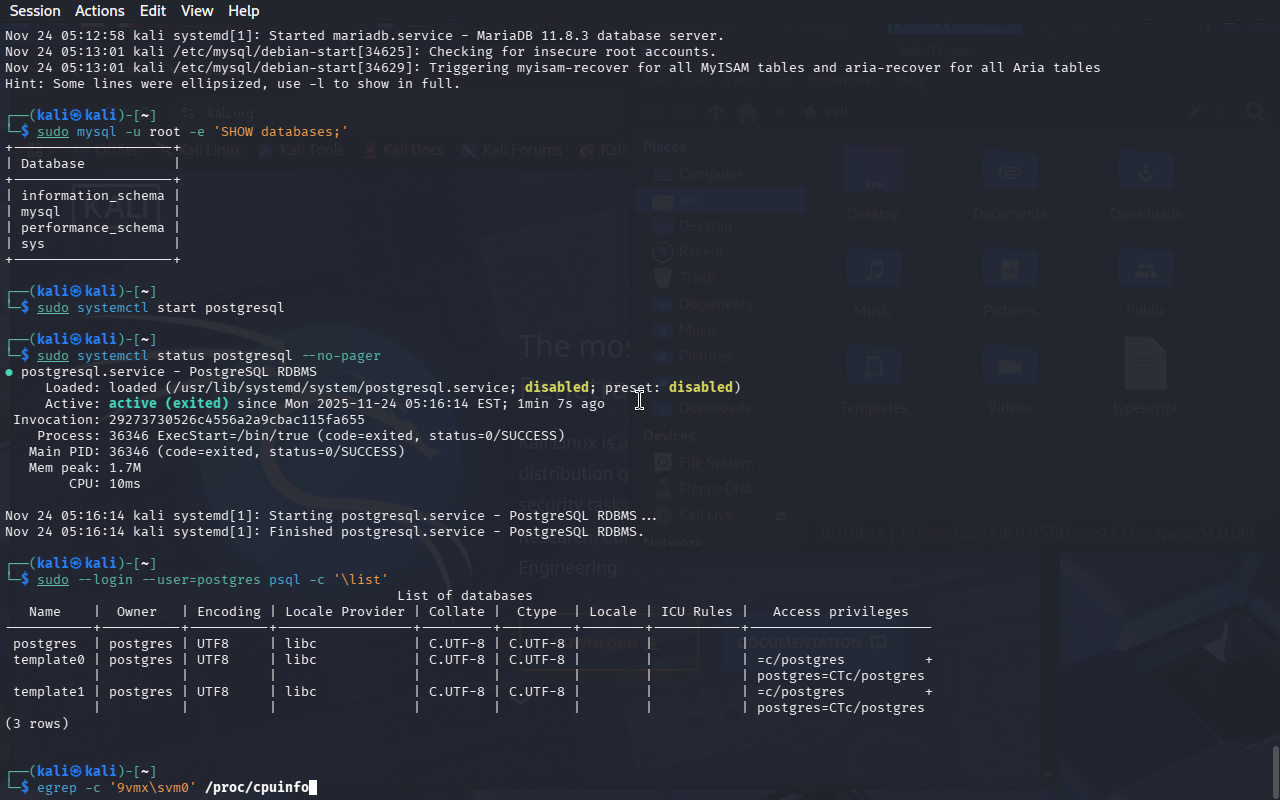Screen dimensions: 1280x800
Task: Select the Public folder icon
Action: [1145, 271]
